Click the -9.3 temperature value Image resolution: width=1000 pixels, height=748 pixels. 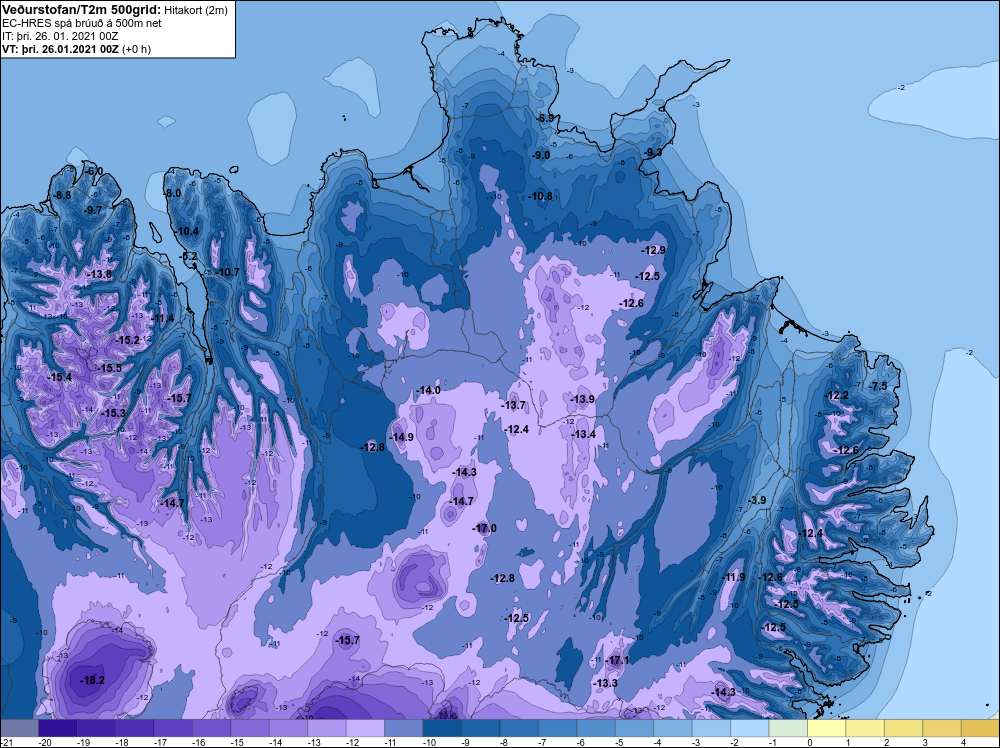652,152
